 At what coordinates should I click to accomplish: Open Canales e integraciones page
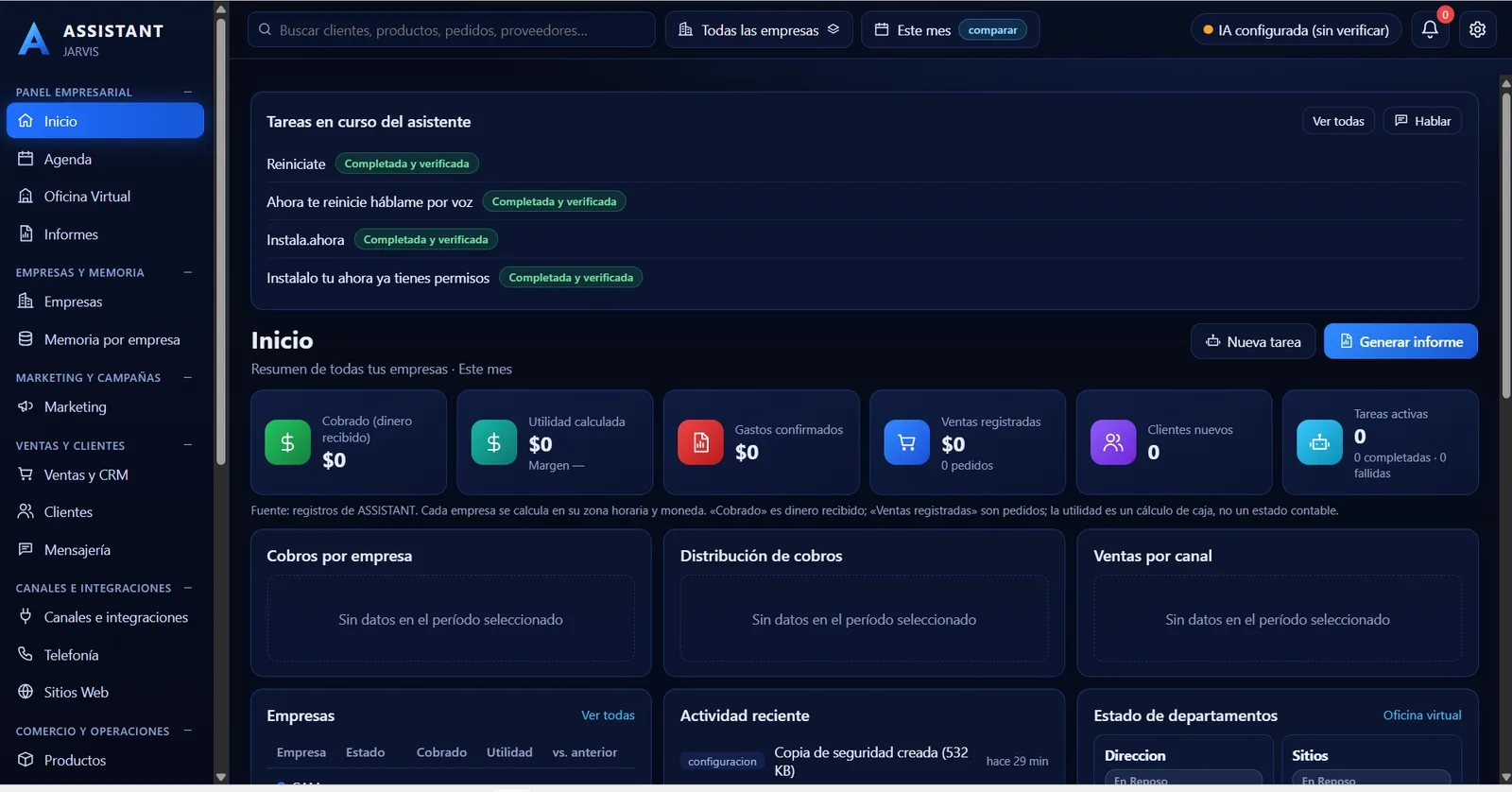point(105,617)
